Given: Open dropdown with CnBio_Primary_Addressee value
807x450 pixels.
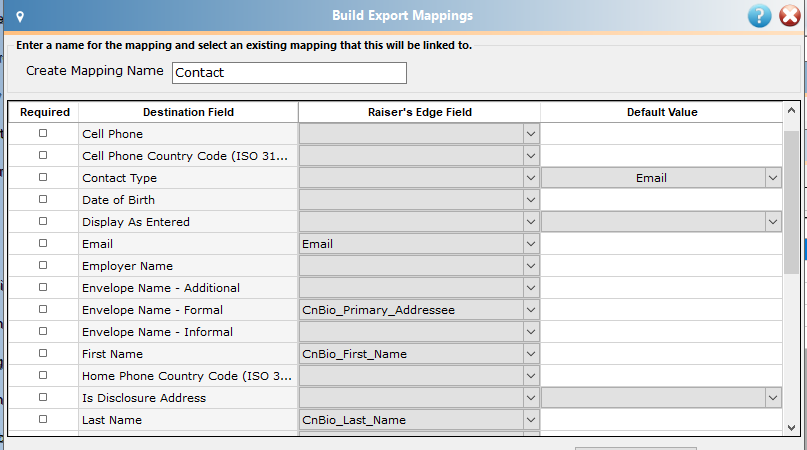Looking at the screenshot, I should (531, 310).
